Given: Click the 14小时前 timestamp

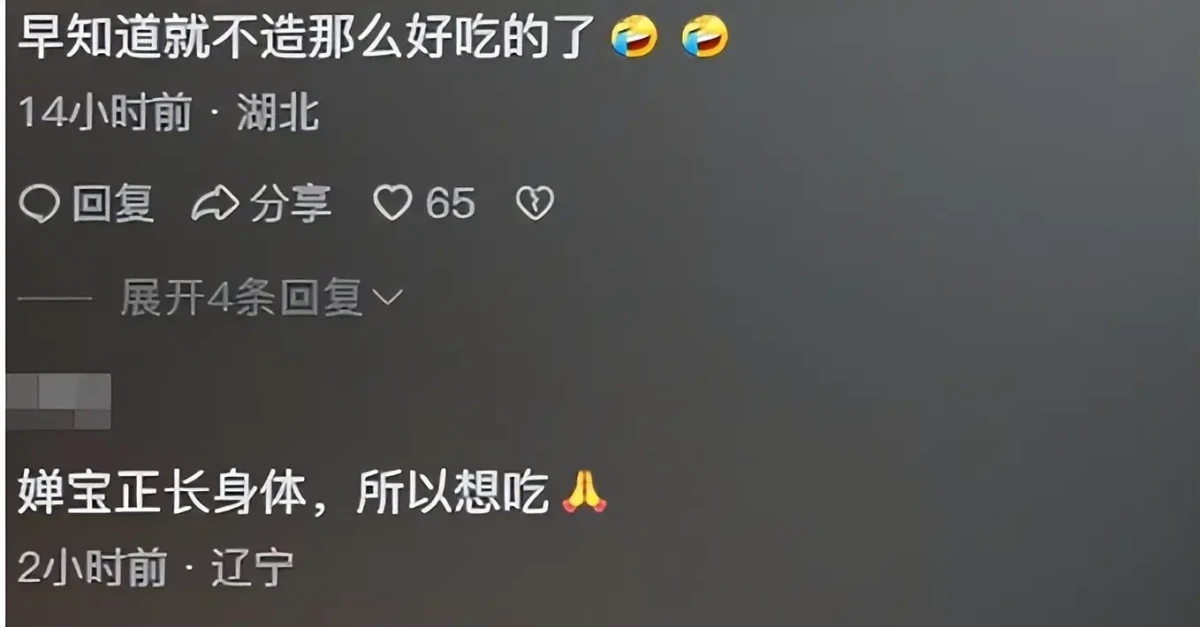Looking at the screenshot, I should pyautogui.click(x=105, y=115).
